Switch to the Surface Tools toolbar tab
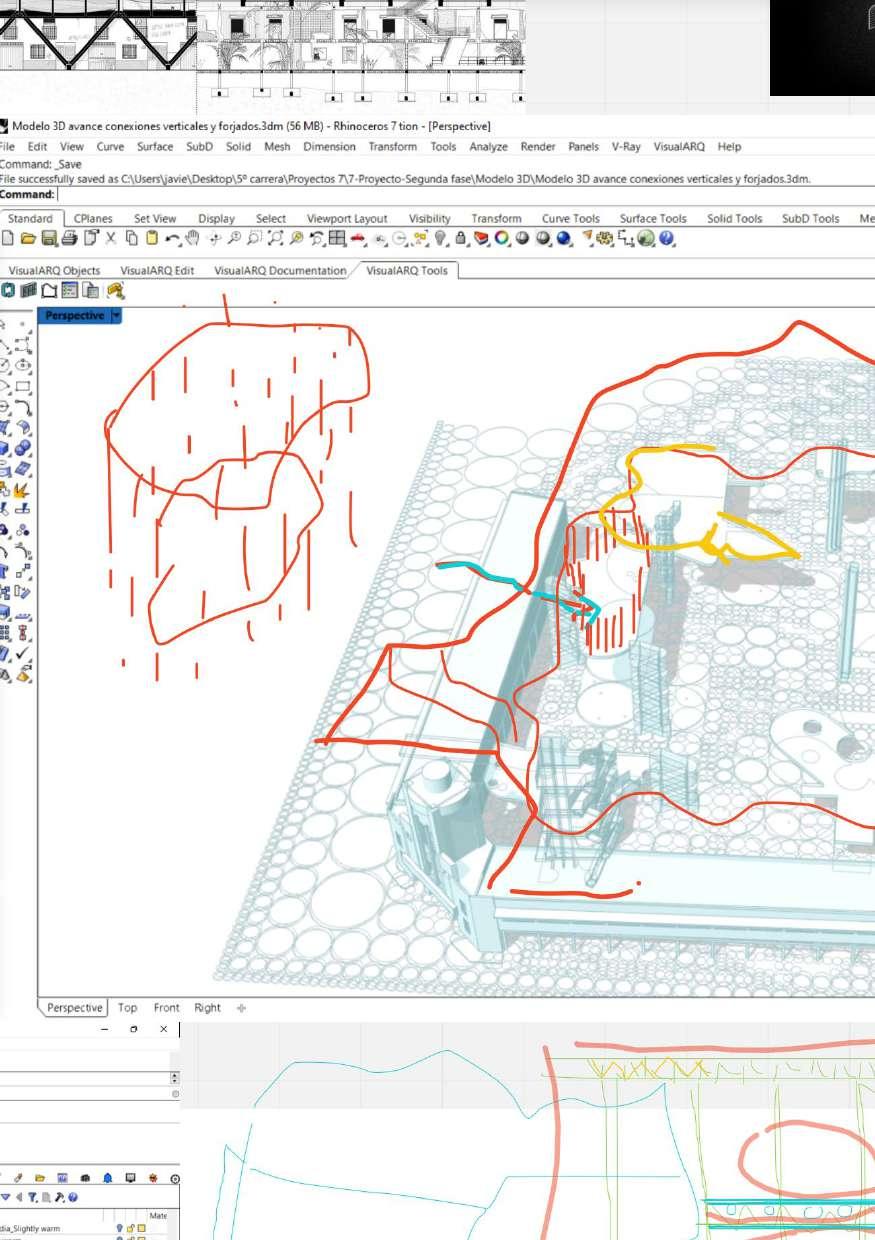 coord(653,218)
